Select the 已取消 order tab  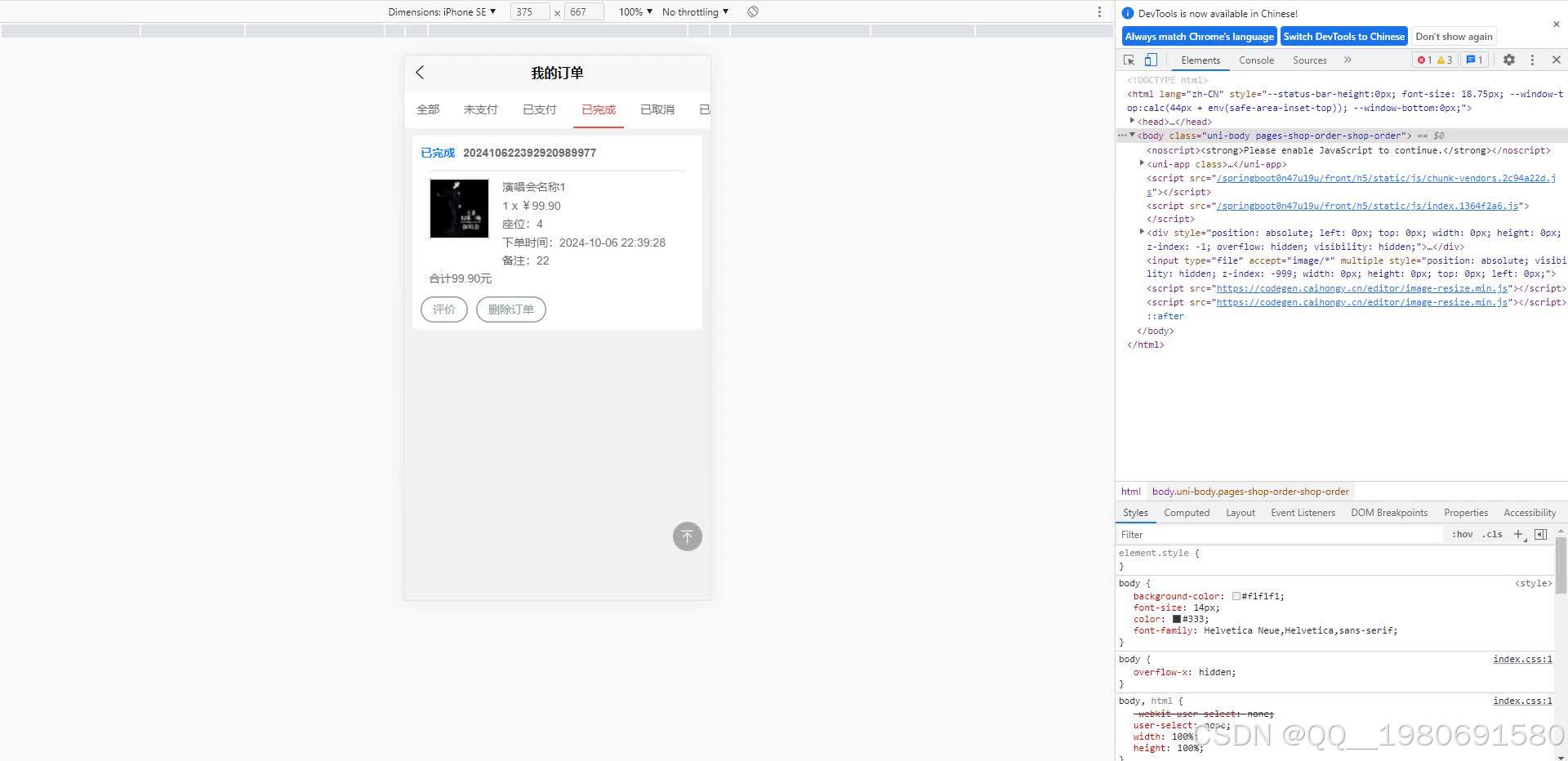coord(657,109)
